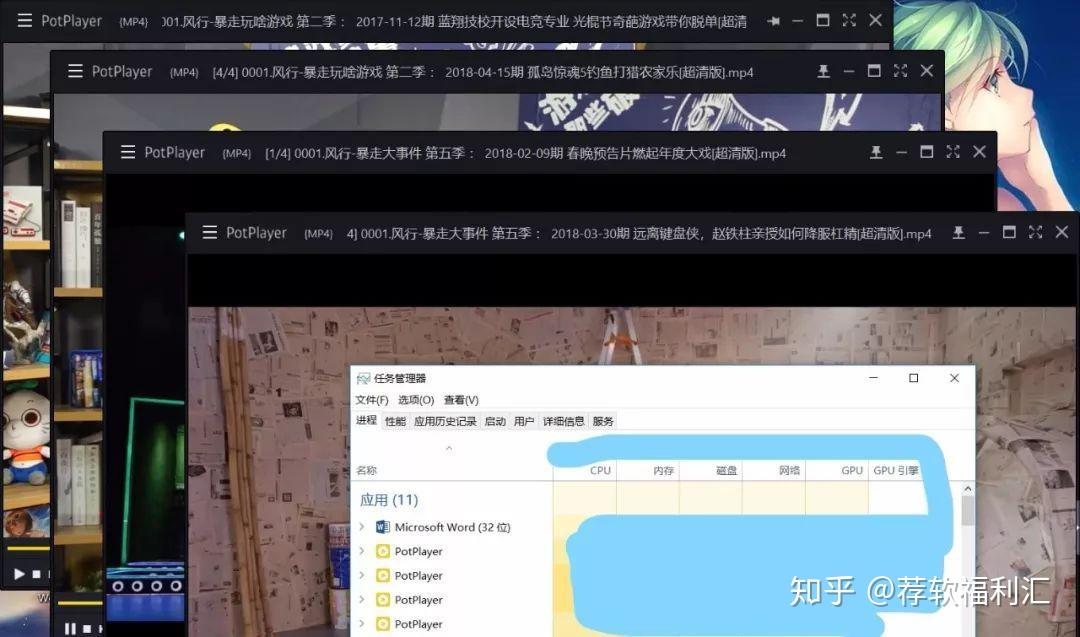
Task: Pin the 2018-02-09 PotPlayer window on top
Action: pos(876,152)
